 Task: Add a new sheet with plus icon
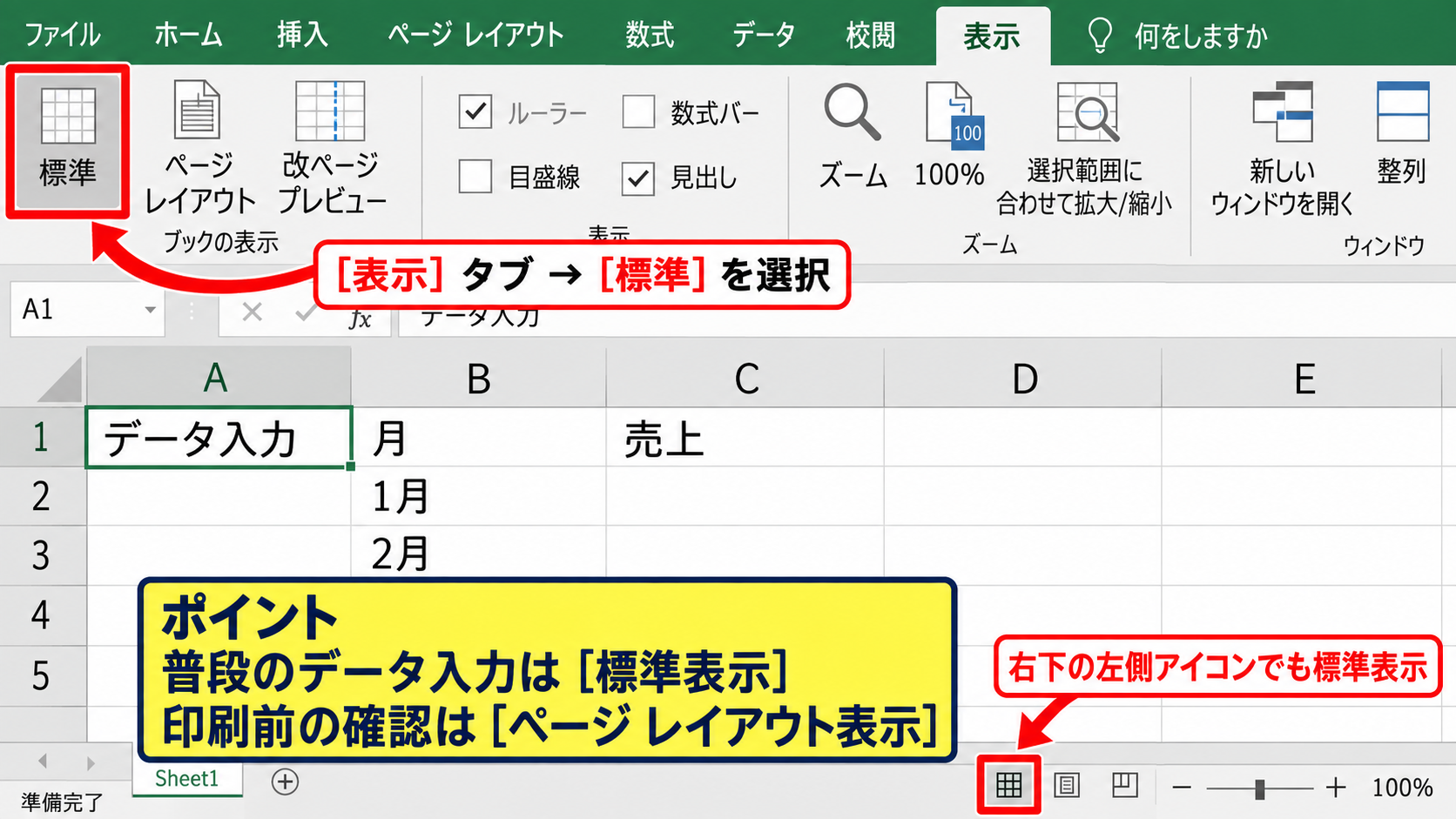(x=285, y=782)
